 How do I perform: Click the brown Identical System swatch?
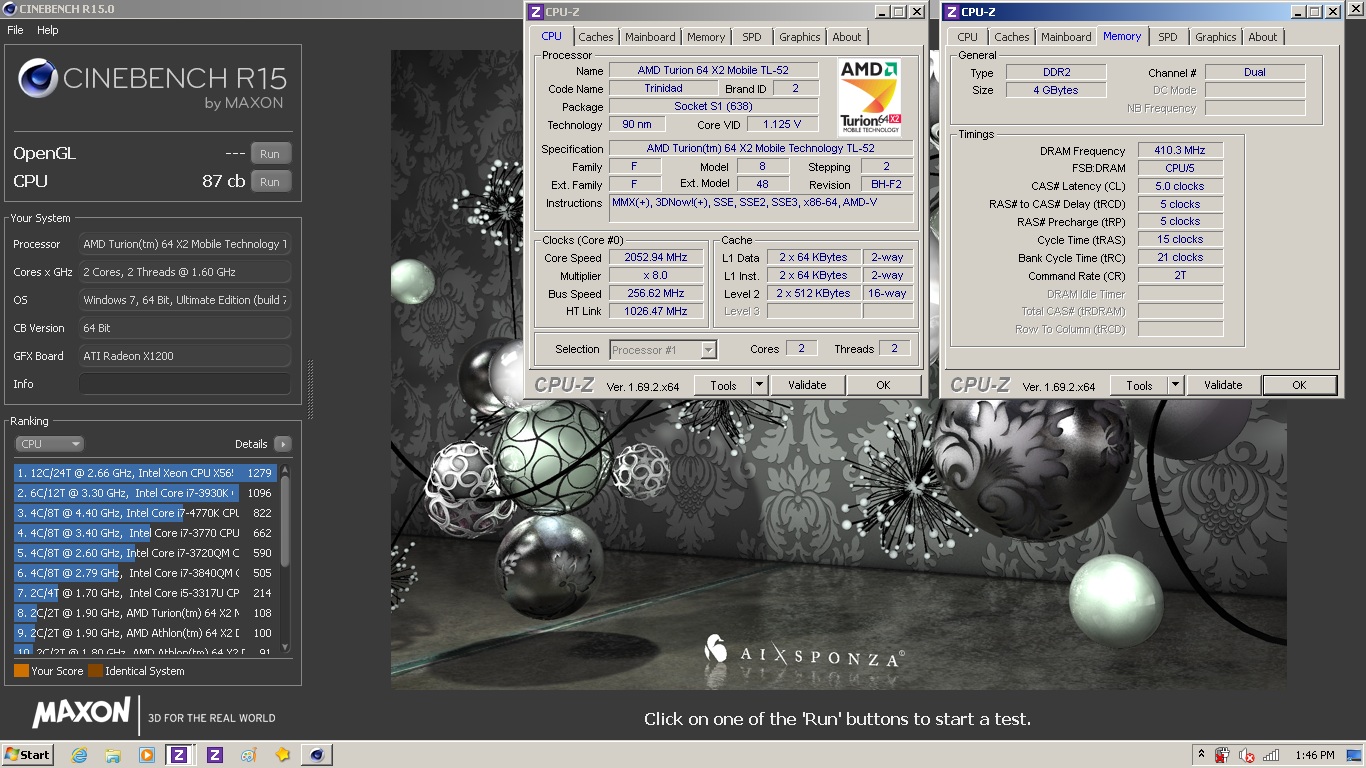[x=95, y=671]
